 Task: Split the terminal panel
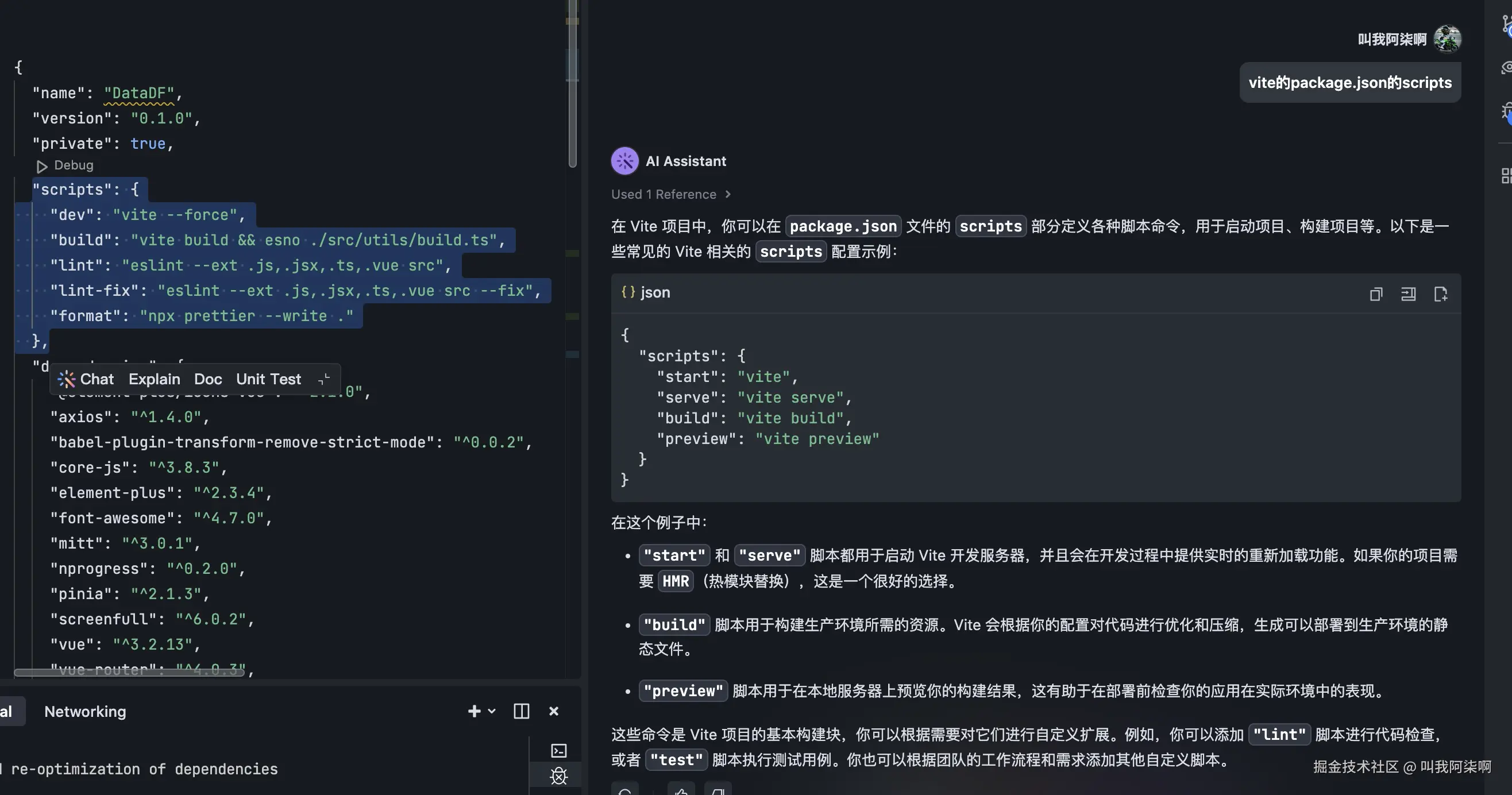click(x=521, y=711)
